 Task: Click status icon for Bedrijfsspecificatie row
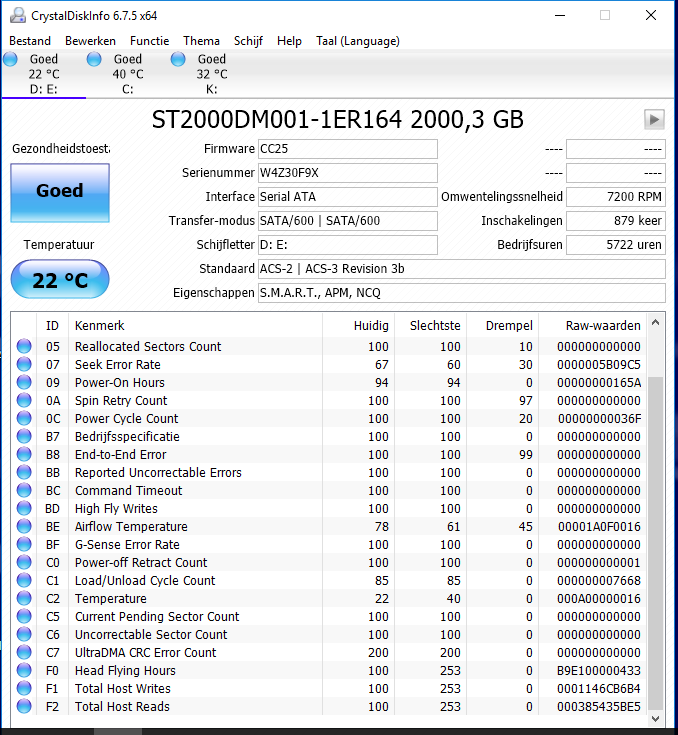tap(24, 436)
